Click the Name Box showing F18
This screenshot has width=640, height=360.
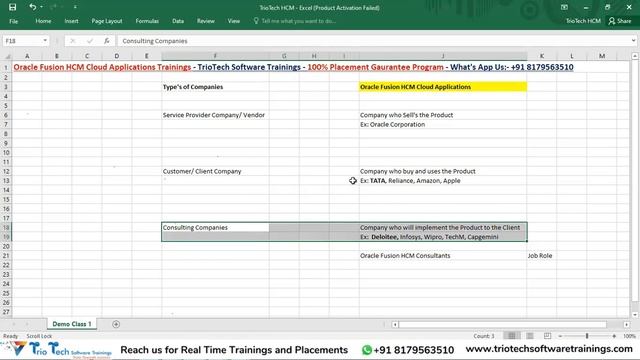point(22,41)
